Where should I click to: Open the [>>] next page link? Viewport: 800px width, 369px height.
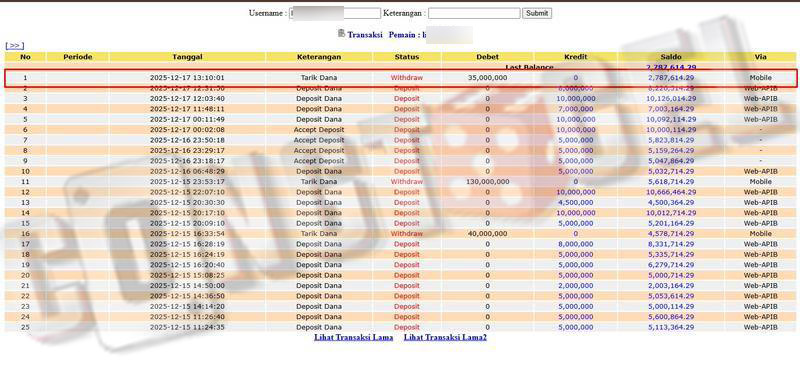15,46
